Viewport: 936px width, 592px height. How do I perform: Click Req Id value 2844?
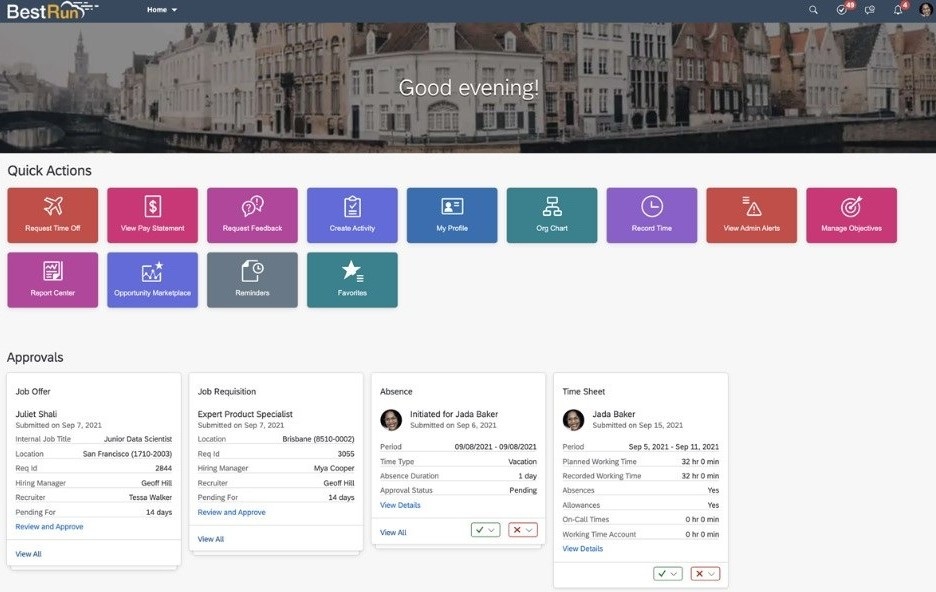click(x=164, y=468)
